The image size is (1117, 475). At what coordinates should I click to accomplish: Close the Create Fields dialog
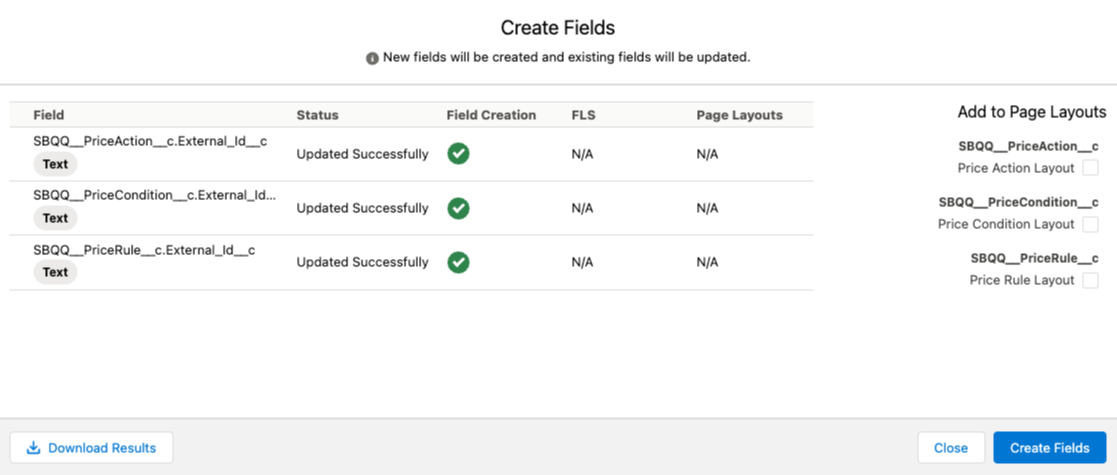(951, 448)
